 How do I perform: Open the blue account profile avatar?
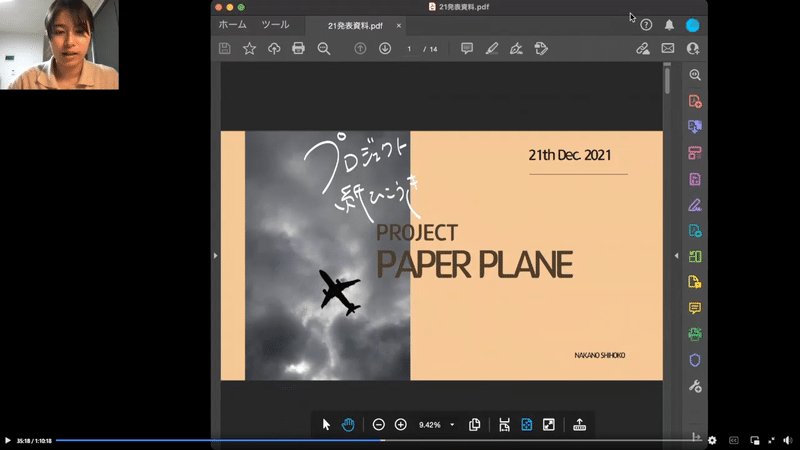coord(693,25)
